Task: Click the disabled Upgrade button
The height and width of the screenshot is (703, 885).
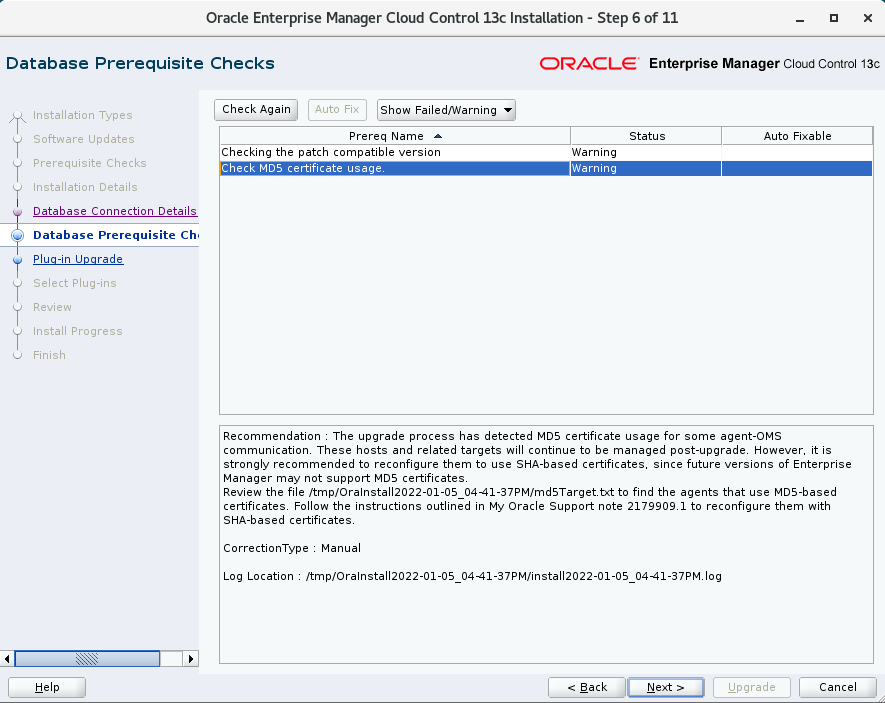Action: point(752,687)
